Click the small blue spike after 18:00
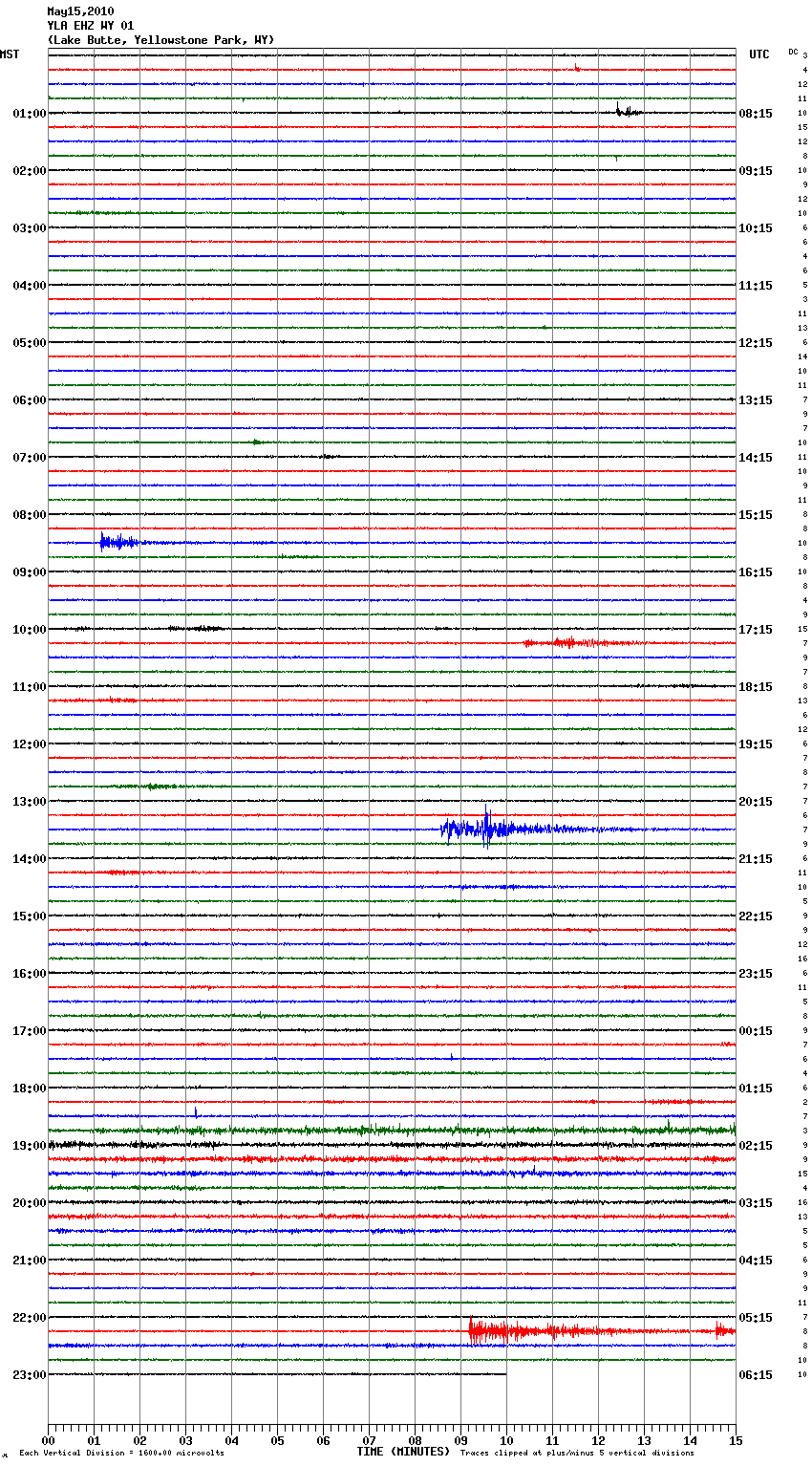Viewport: 812px width, 1466px height. pos(195,1111)
